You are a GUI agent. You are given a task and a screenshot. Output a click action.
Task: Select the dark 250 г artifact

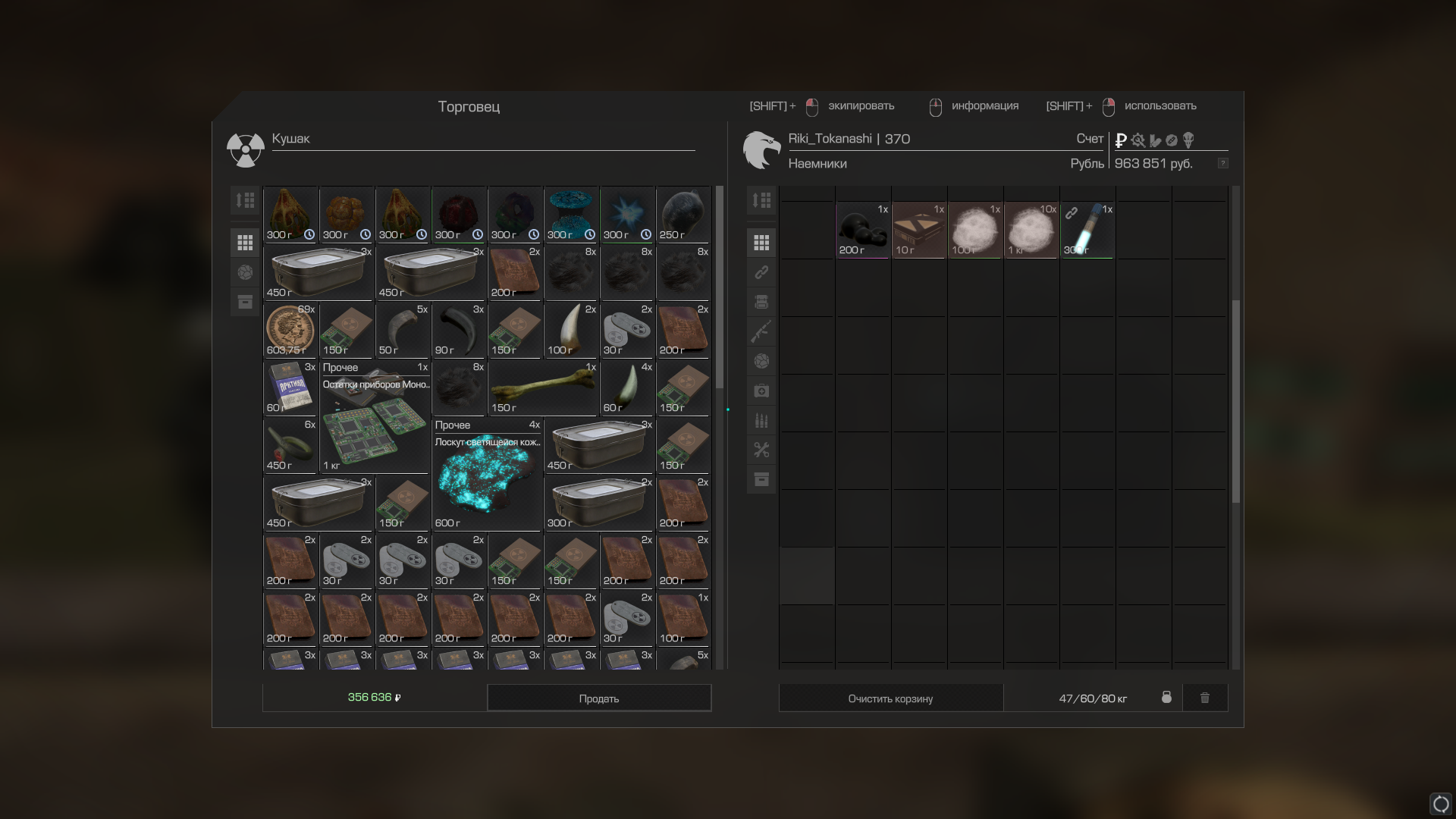point(683,215)
